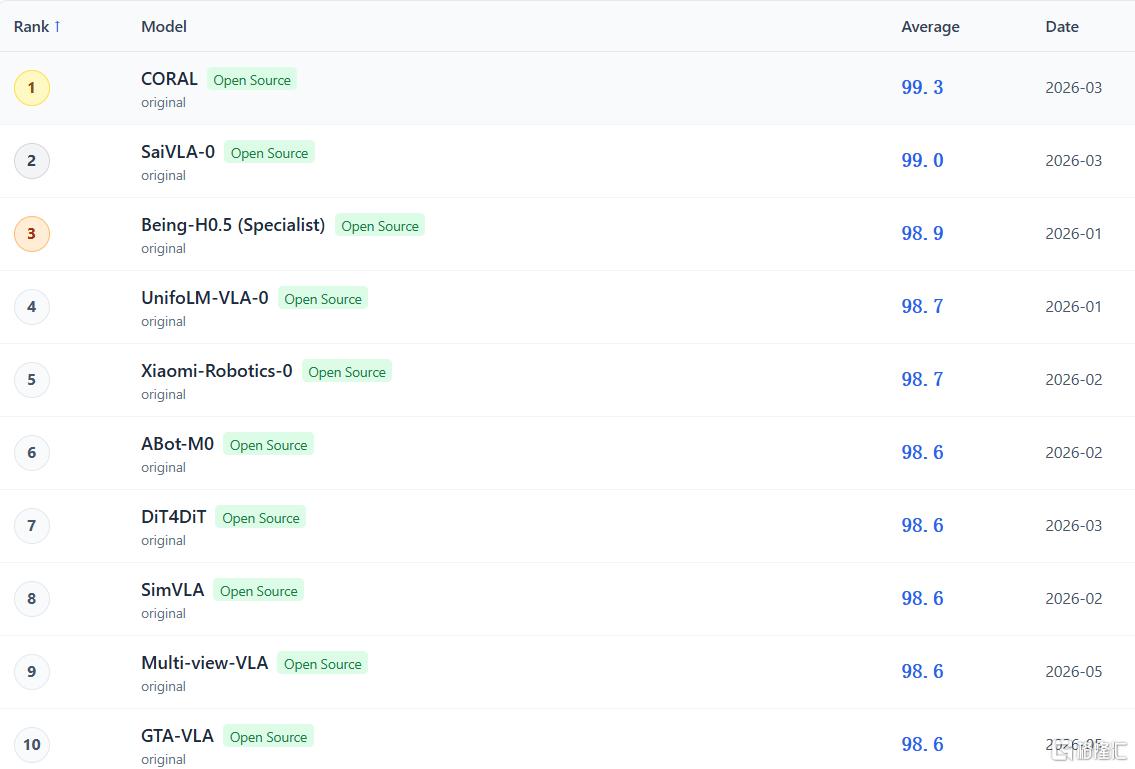Open the CORAL model entry

tap(169, 79)
